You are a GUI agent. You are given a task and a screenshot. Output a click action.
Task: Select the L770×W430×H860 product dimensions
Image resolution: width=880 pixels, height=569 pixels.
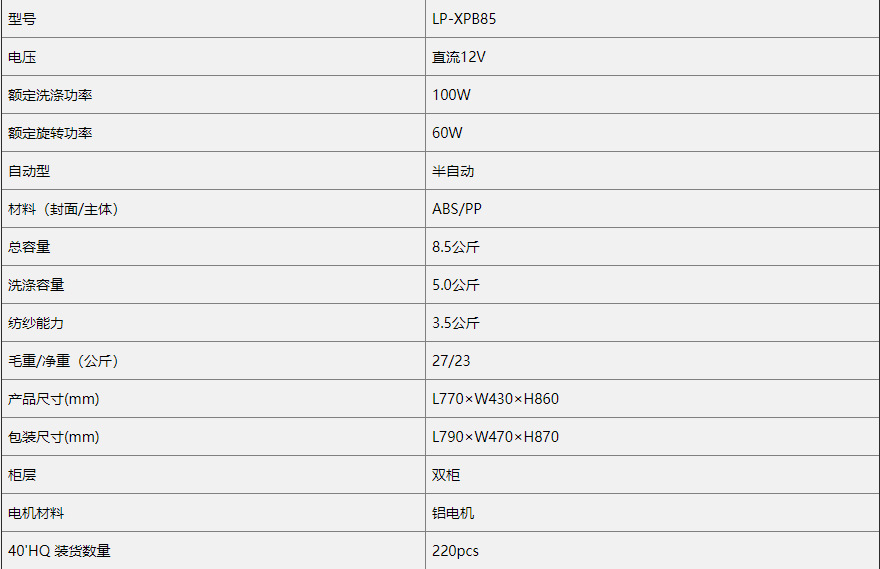click(x=495, y=399)
